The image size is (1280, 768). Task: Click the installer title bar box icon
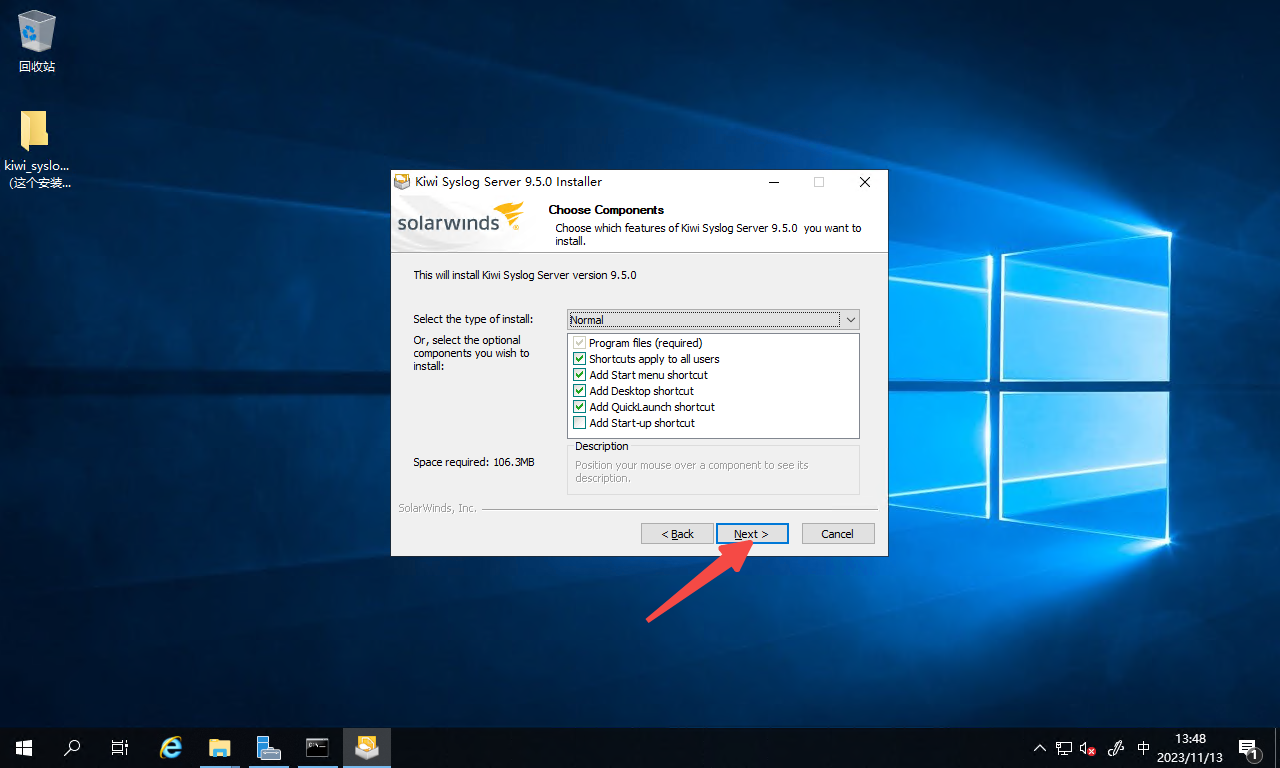(x=402, y=182)
